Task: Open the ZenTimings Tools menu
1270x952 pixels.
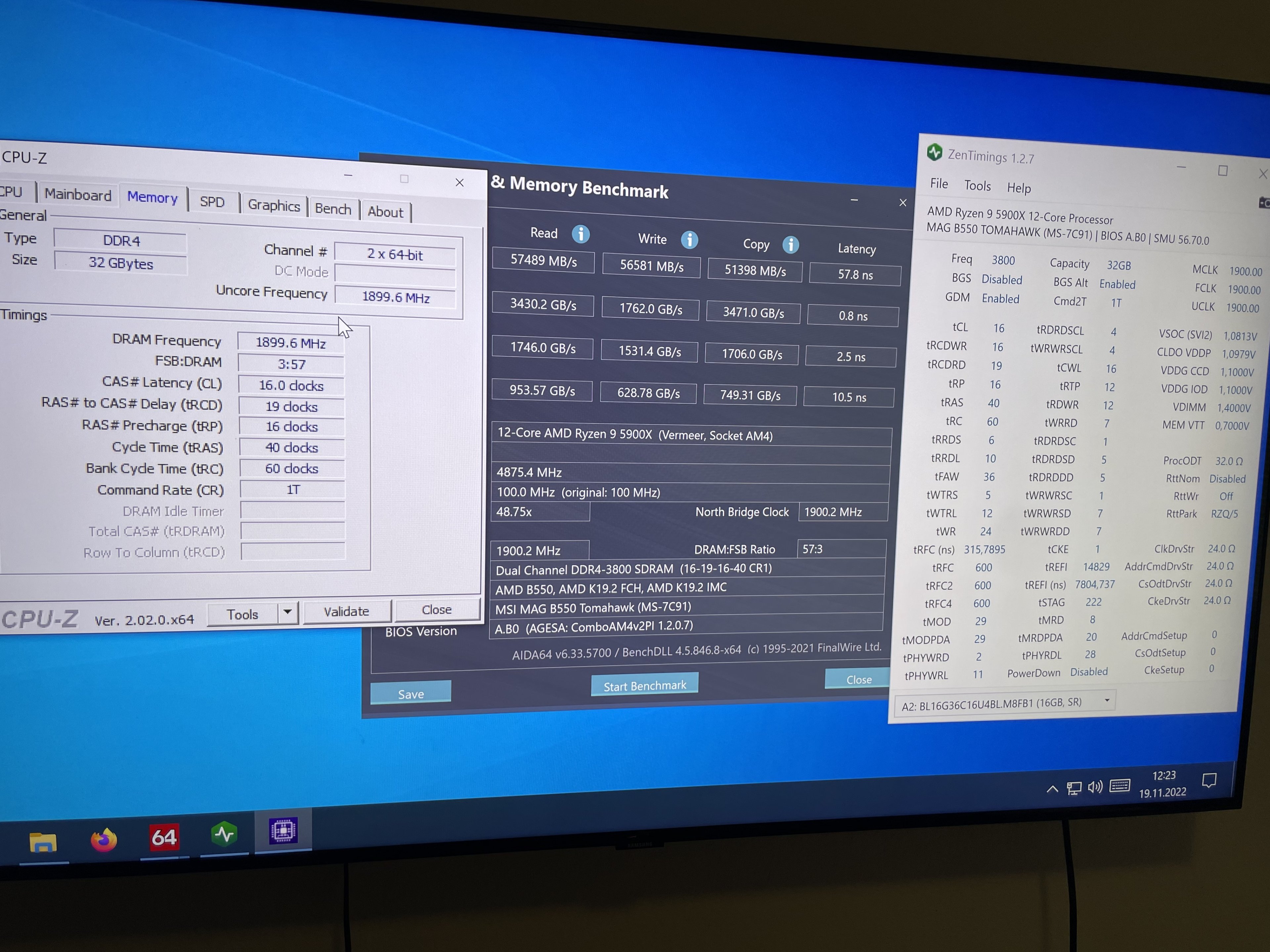Action: (x=977, y=186)
